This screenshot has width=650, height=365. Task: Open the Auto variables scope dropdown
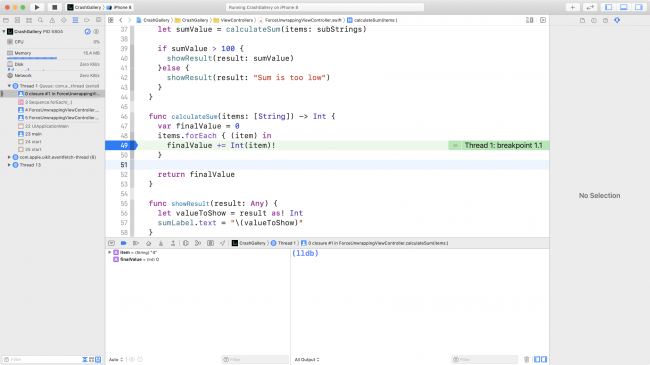(116, 360)
